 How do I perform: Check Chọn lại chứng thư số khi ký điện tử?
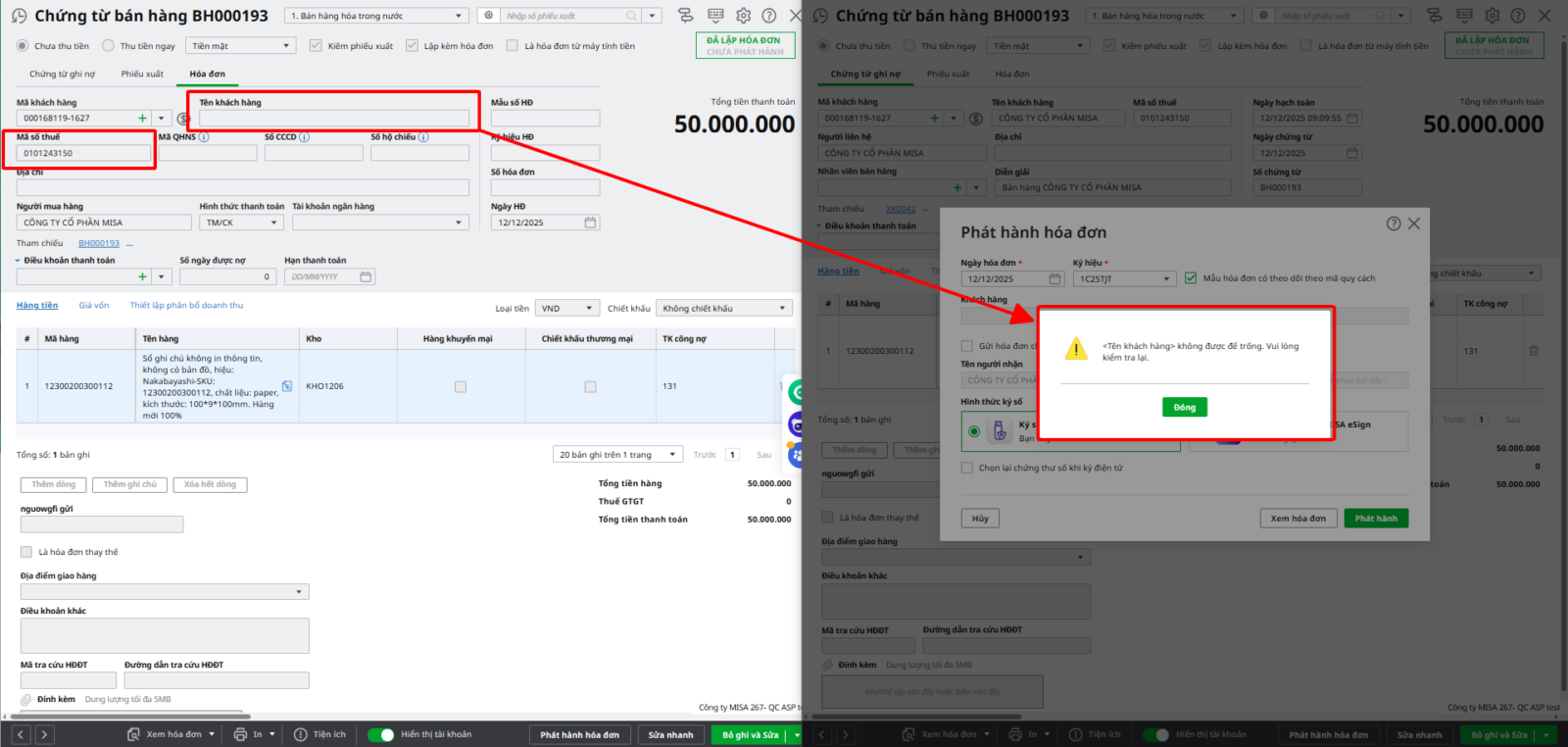point(967,468)
